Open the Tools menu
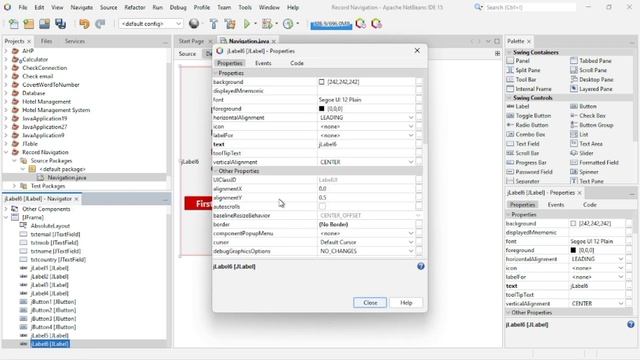640x360 pixels. click(x=245, y=7)
